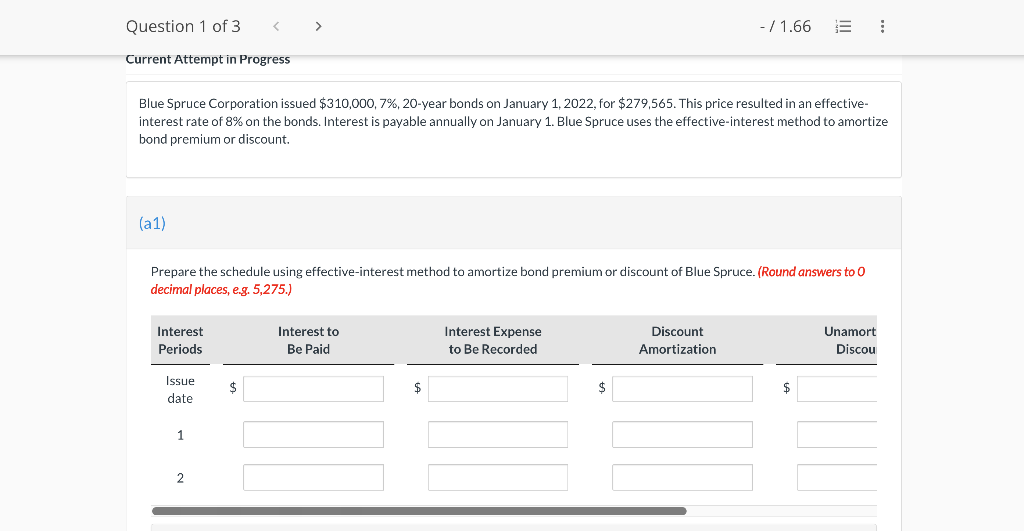
Task: Click the horizontal table scrollbar
Action: tap(419, 511)
